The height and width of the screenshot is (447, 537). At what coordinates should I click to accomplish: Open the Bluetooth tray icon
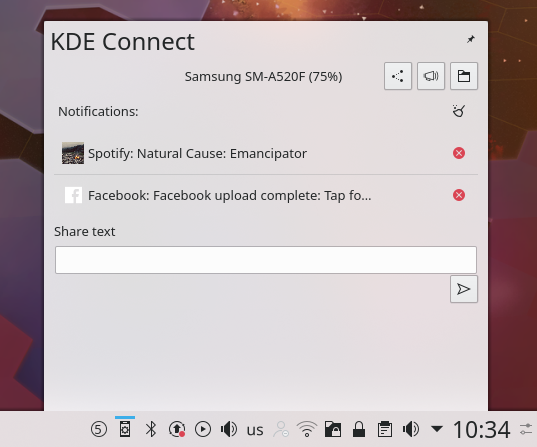(x=151, y=429)
